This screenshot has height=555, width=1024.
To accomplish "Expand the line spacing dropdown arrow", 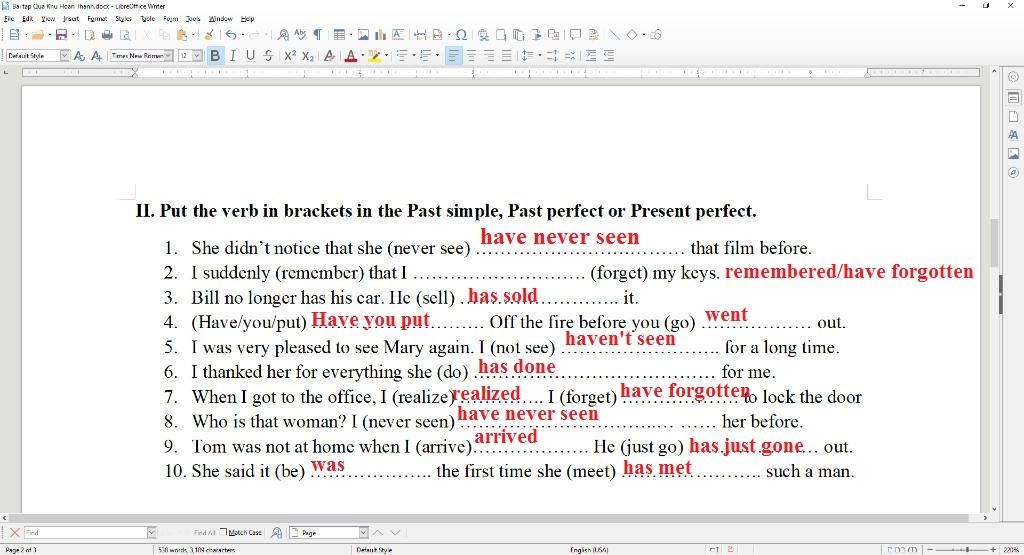I will 539,56.
